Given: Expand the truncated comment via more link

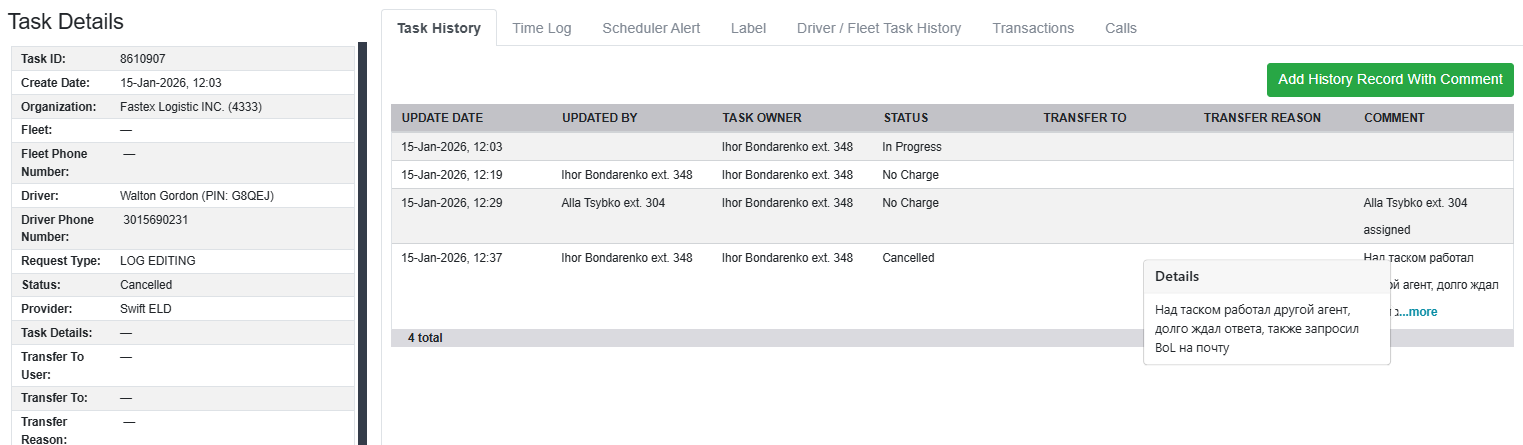Looking at the screenshot, I should [1422, 312].
